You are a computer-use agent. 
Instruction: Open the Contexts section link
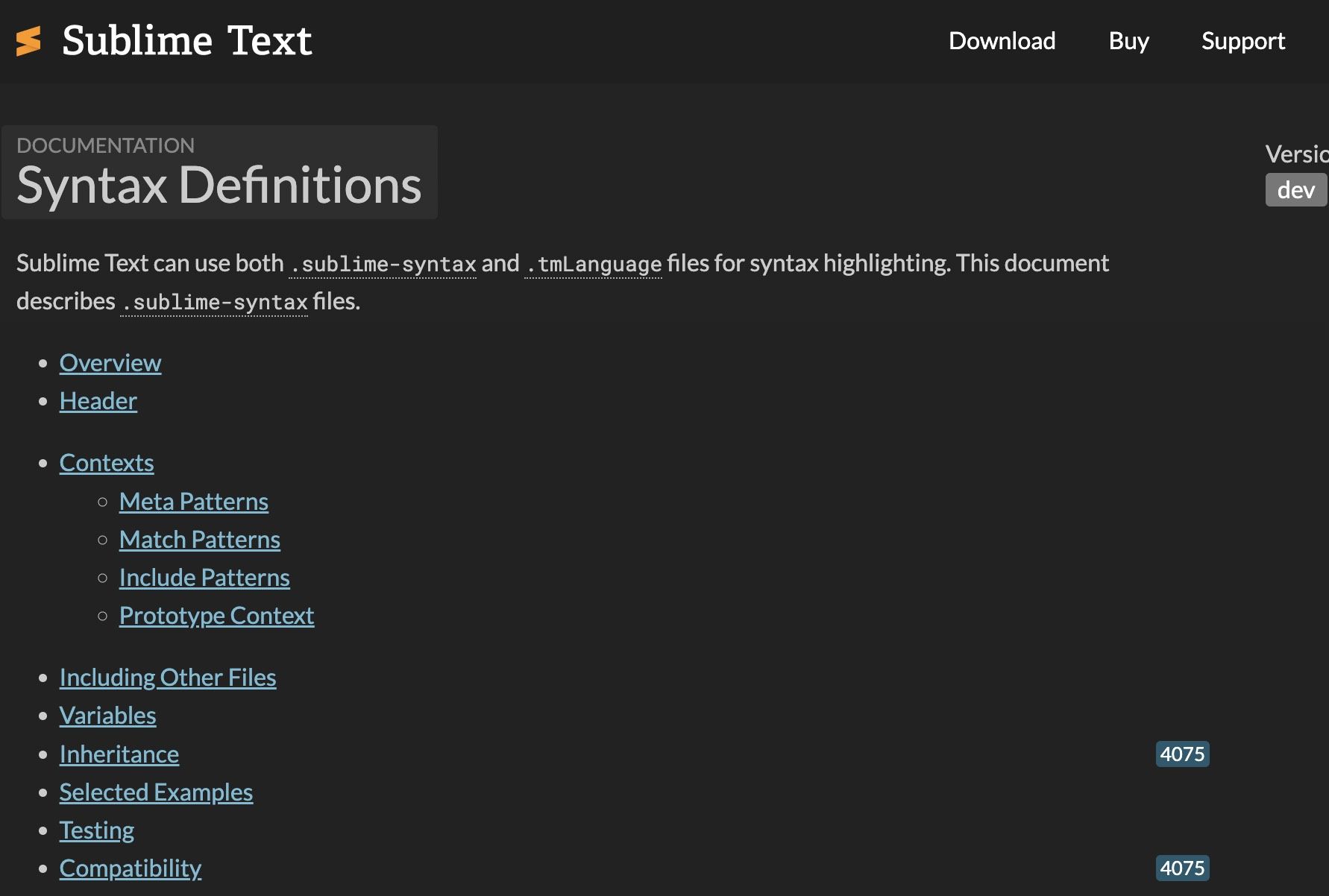107,463
